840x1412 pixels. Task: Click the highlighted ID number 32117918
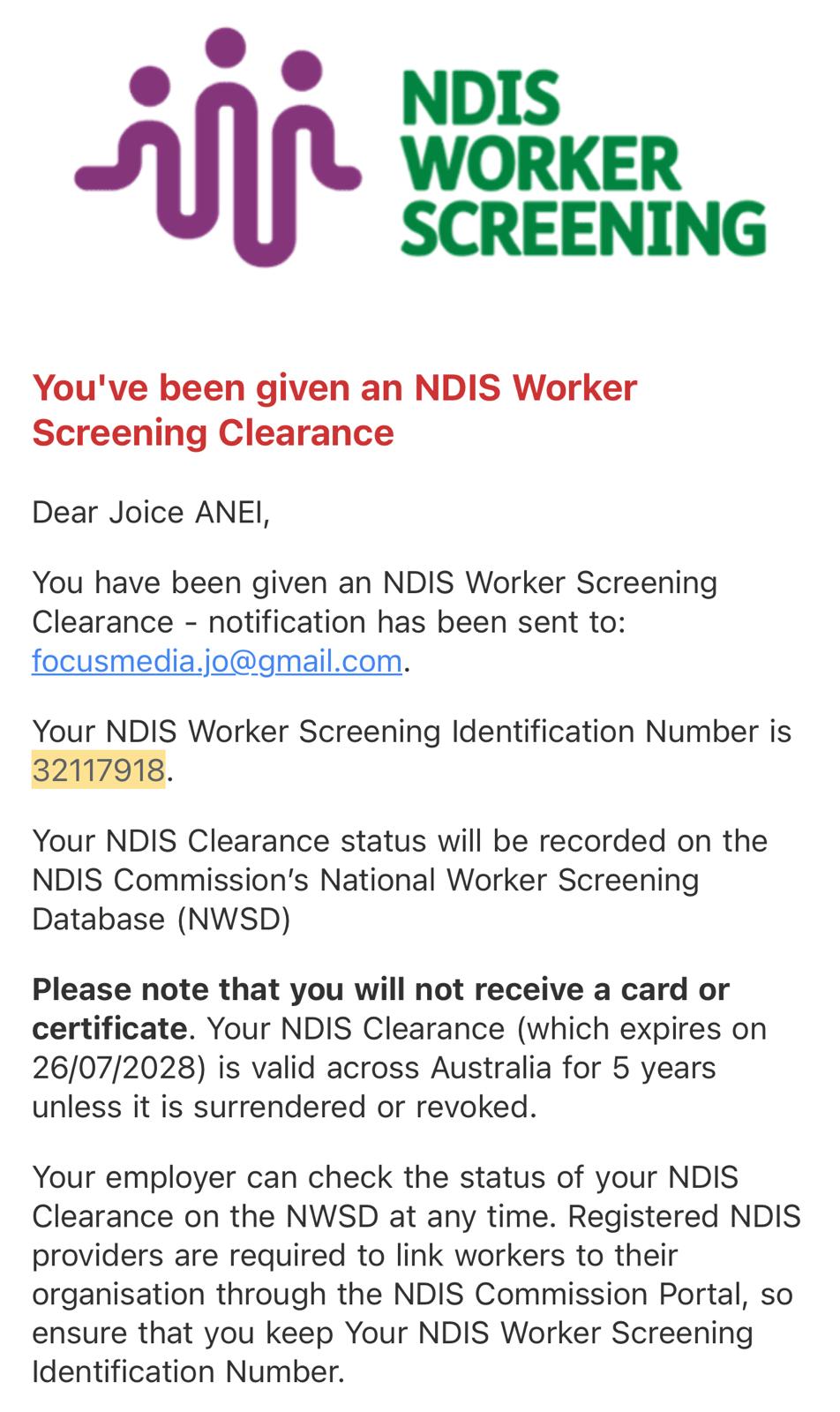pyautogui.click(x=98, y=770)
